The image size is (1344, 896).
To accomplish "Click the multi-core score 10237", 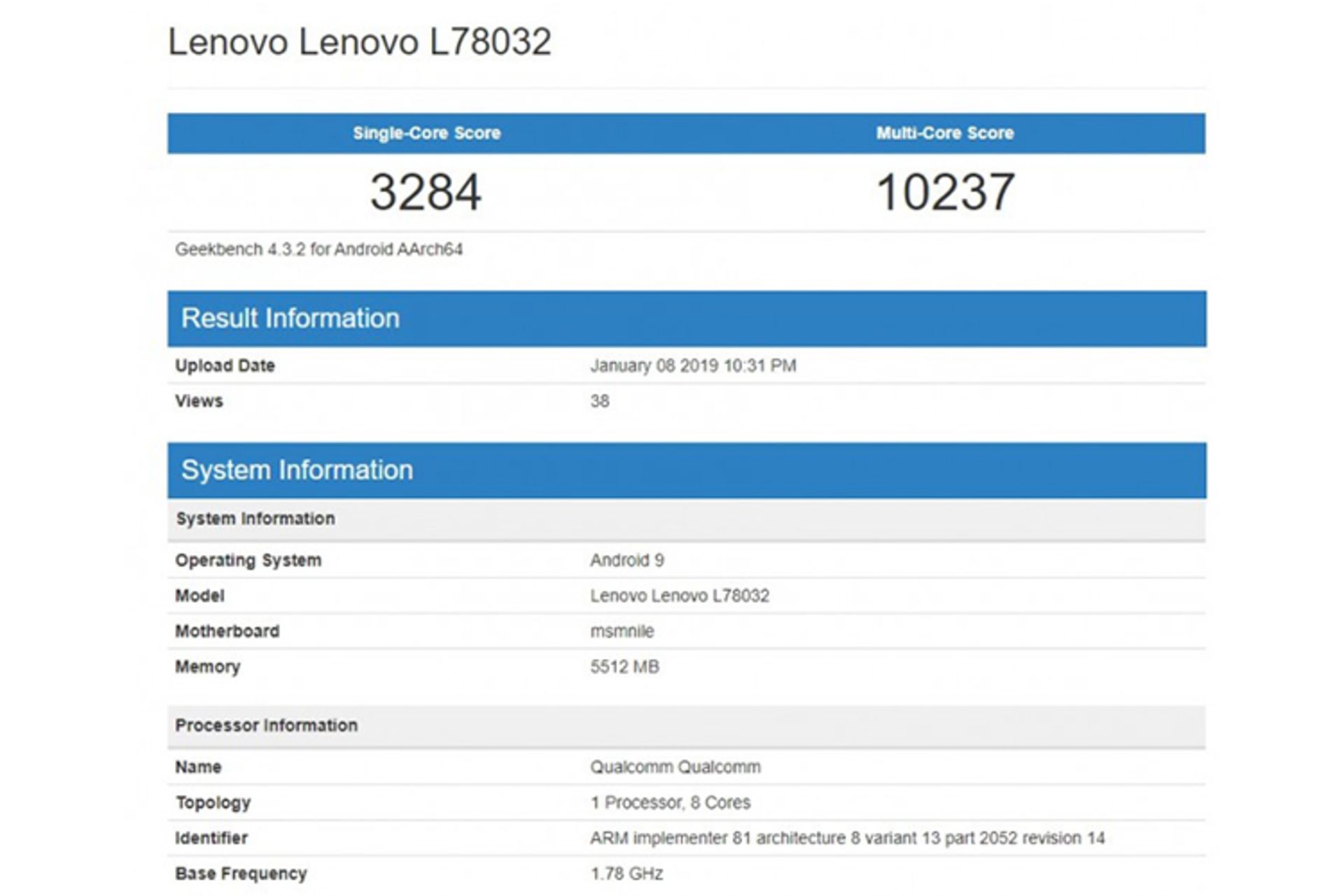I will pyautogui.click(x=945, y=192).
